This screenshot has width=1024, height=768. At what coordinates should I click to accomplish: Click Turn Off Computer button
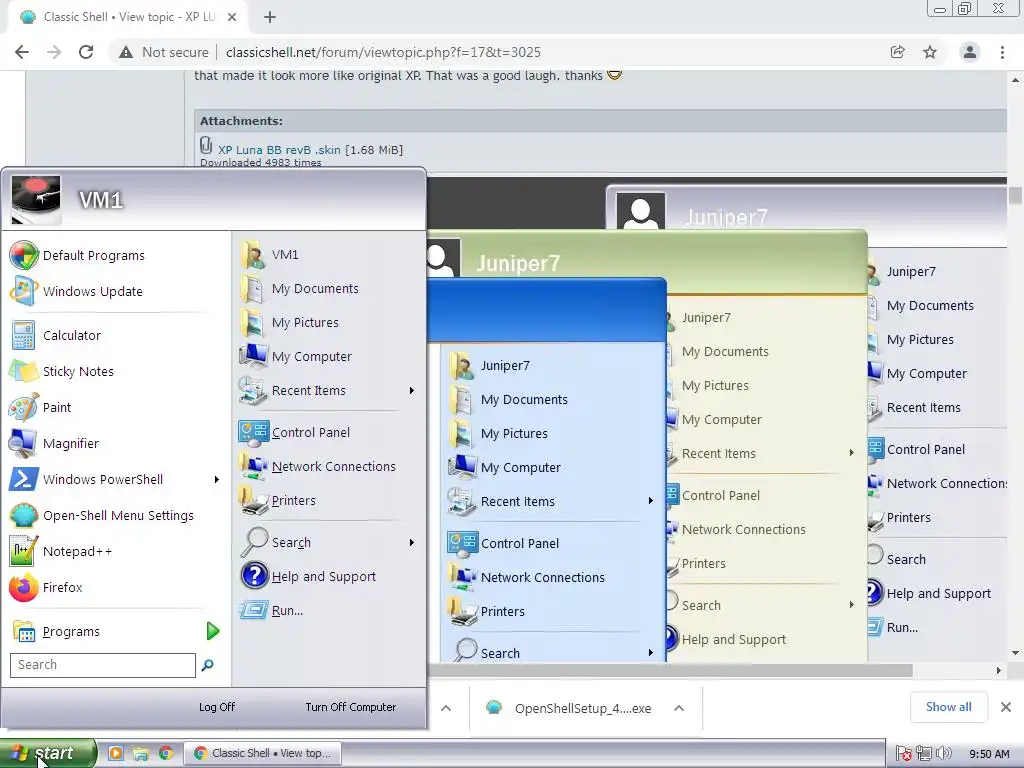(x=351, y=707)
